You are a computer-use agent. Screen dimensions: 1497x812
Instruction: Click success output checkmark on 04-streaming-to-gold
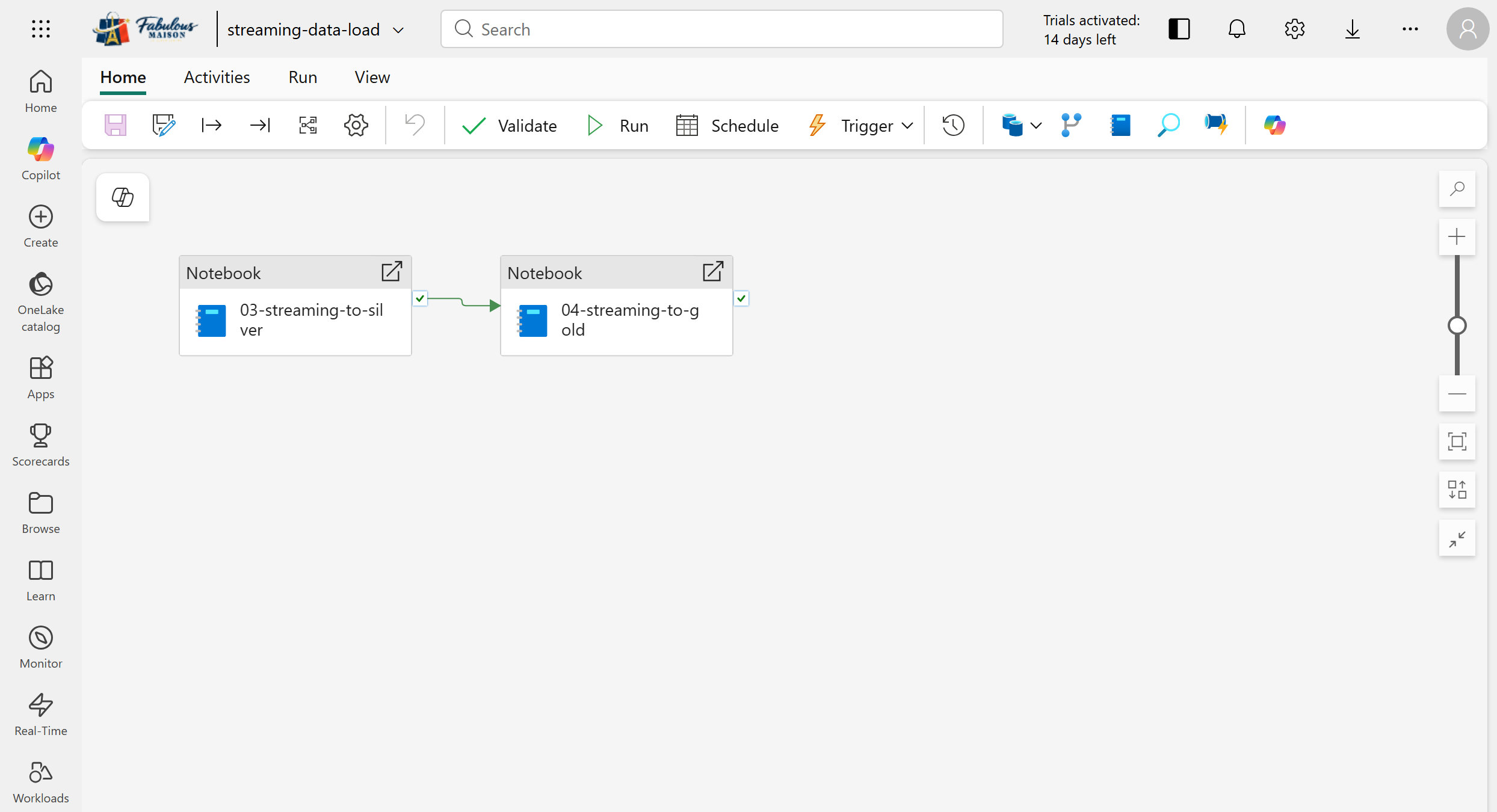741,298
